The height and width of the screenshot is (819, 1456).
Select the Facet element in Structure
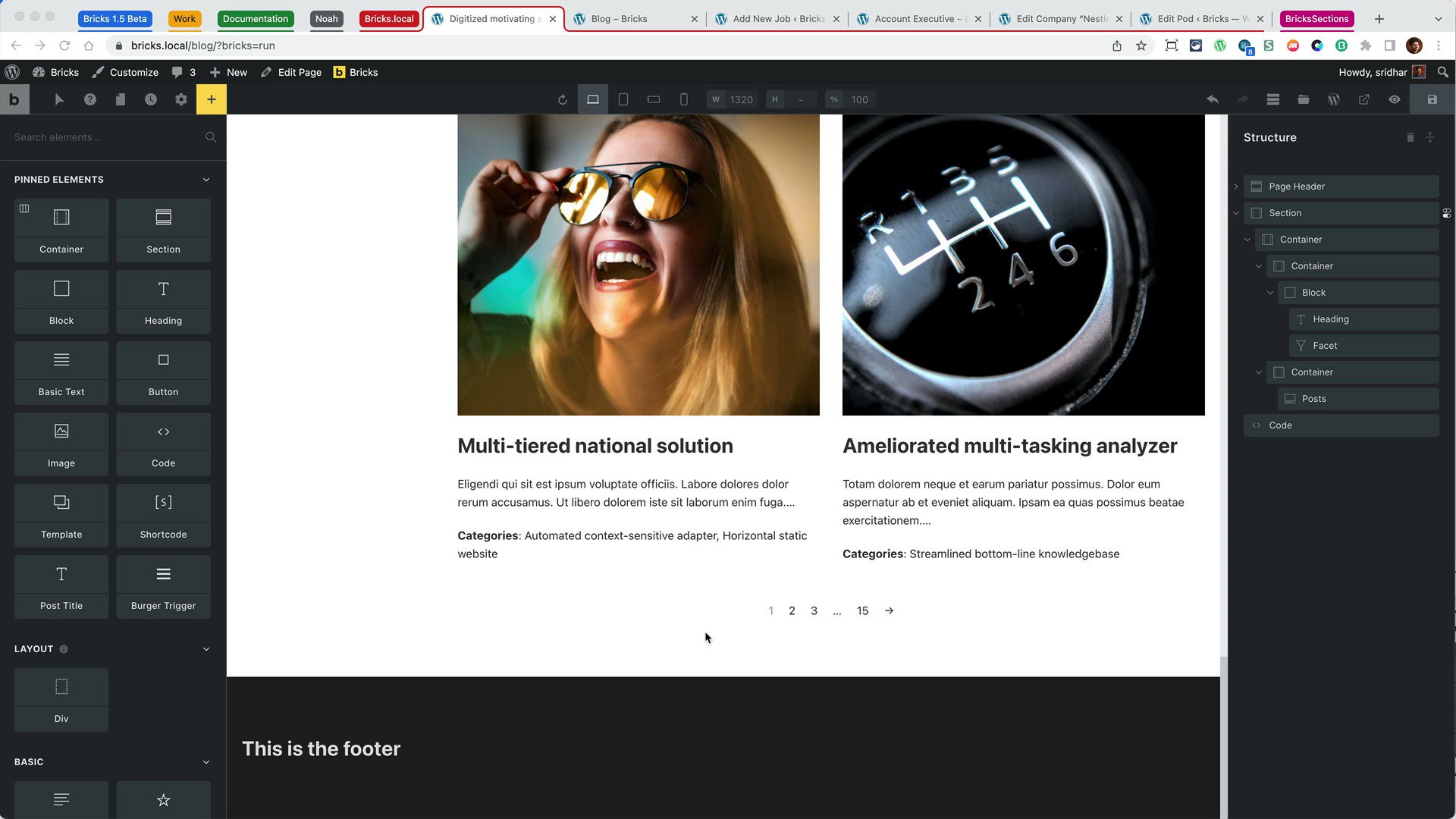pos(1325,346)
